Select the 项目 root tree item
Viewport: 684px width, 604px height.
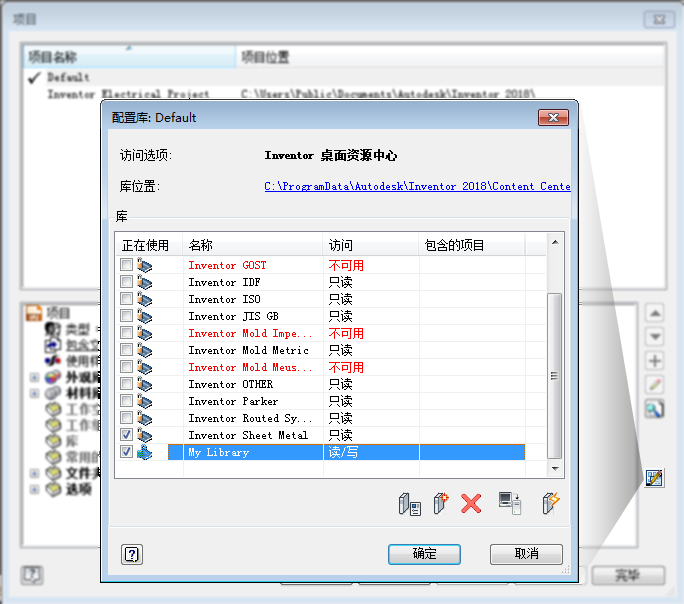58,313
